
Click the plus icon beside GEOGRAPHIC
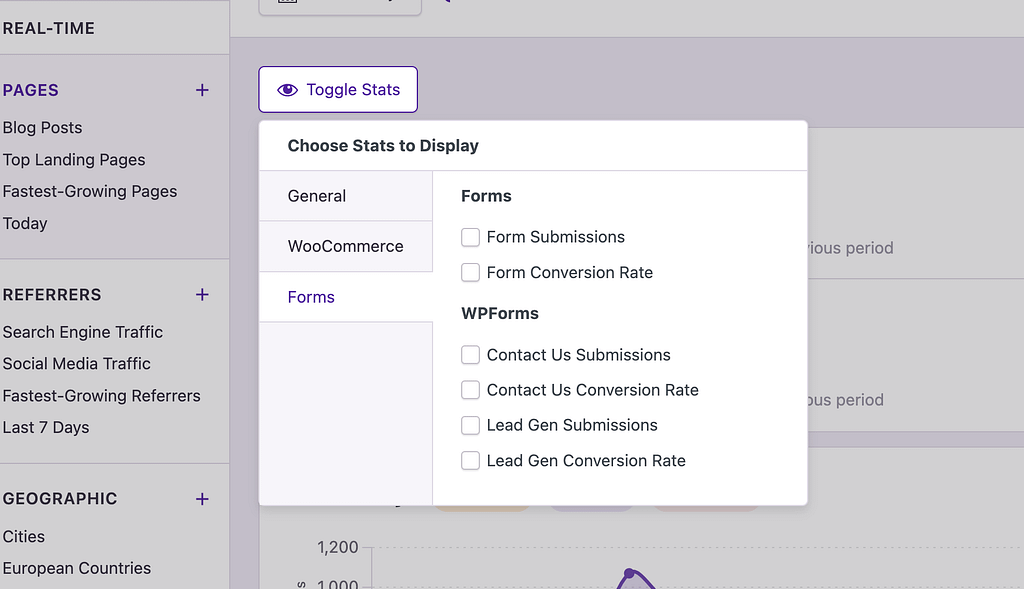(201, 499)
